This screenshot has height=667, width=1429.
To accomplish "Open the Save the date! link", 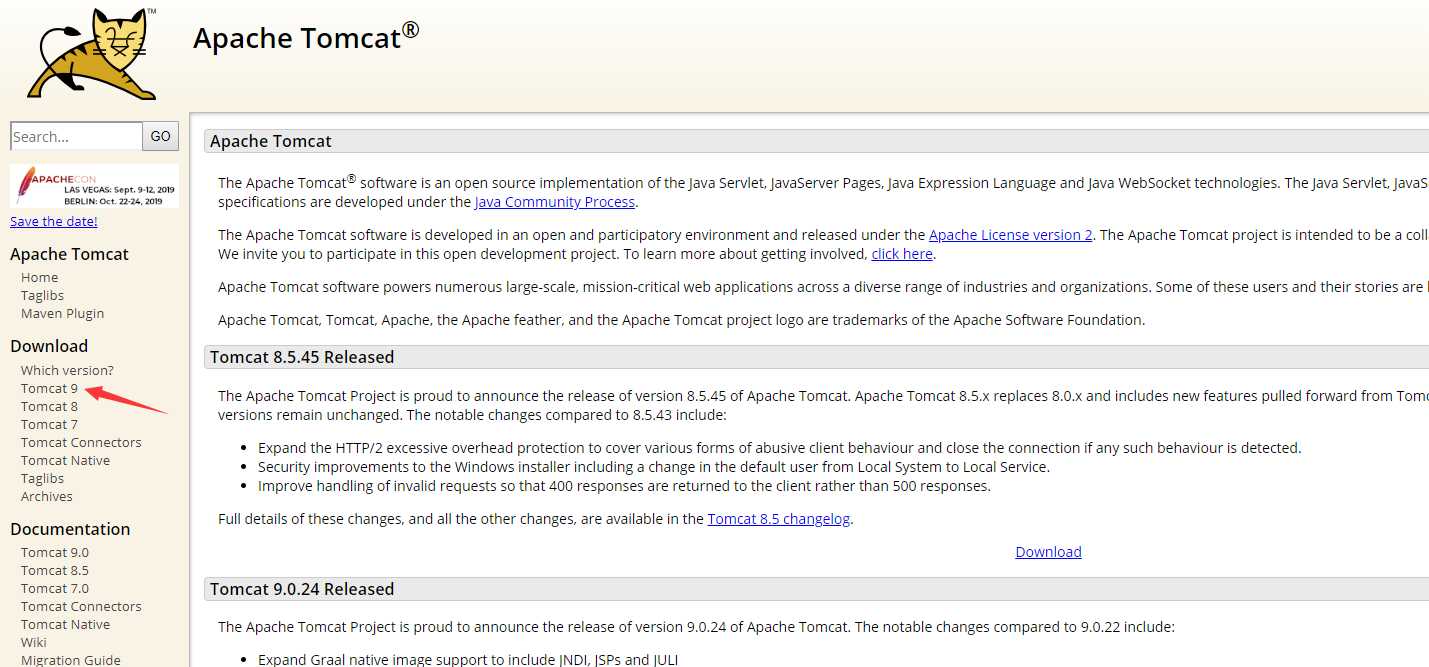I will [54, 221].
